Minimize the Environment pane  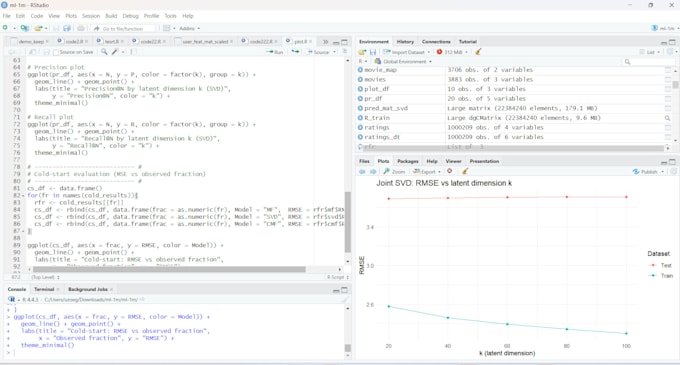pos(664,42)
